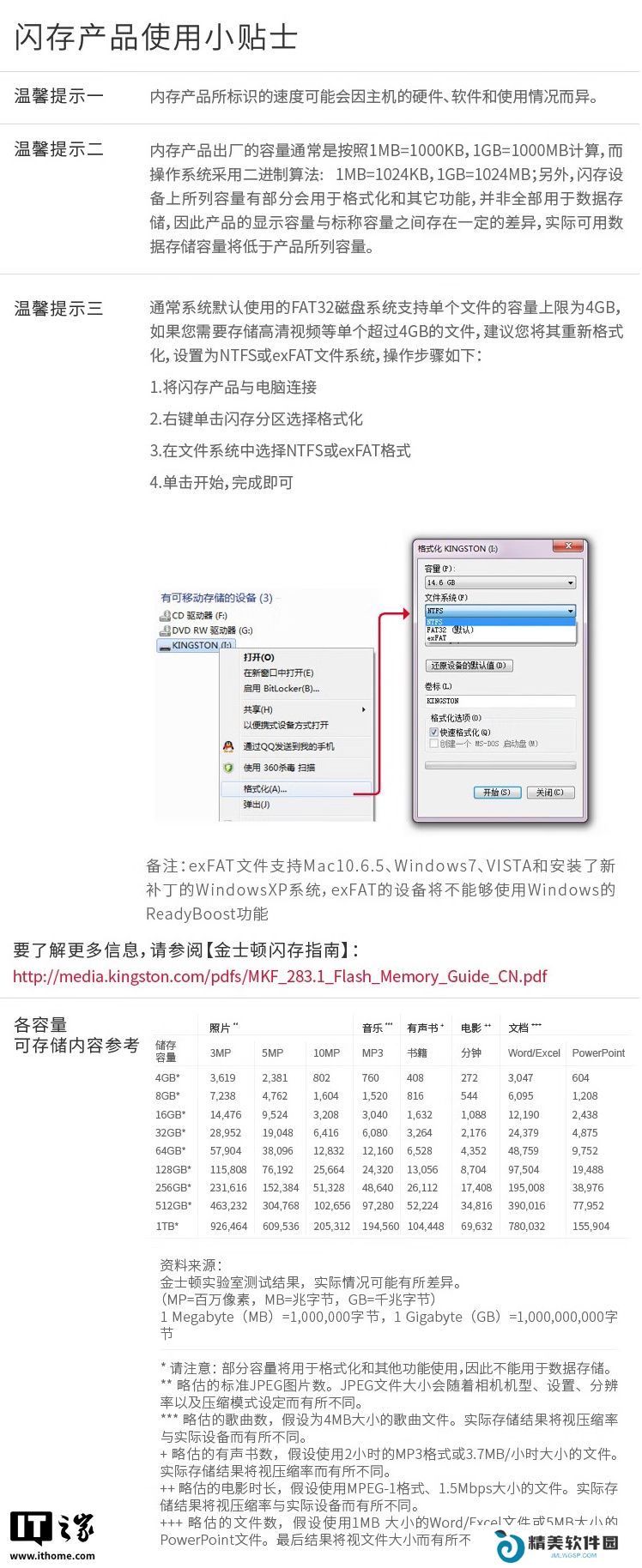
Task: Click the page title 闪存产品使用小贴士
Action: [156, 37]
